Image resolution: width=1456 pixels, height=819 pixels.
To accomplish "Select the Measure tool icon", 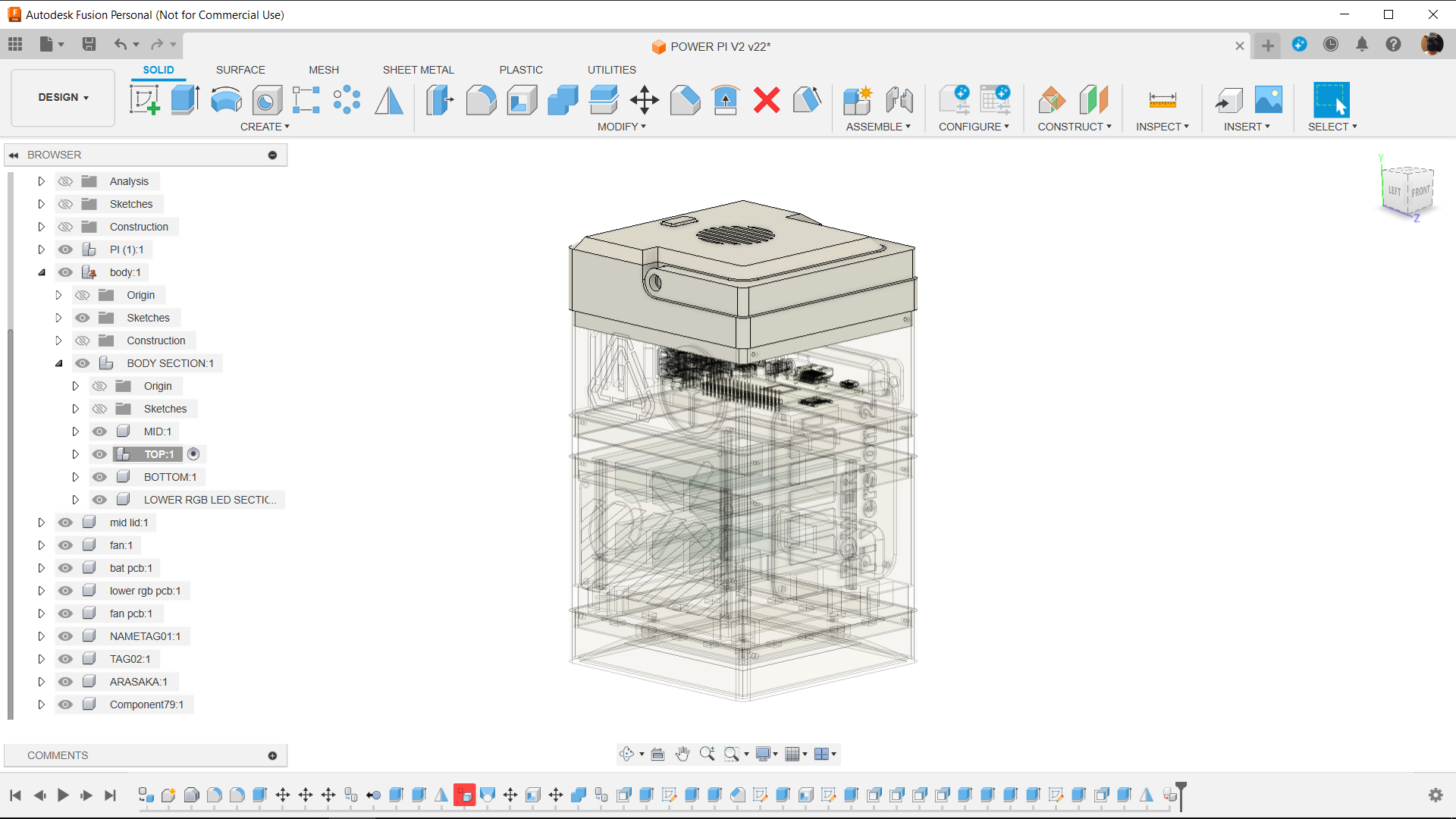I will 1163,99.
